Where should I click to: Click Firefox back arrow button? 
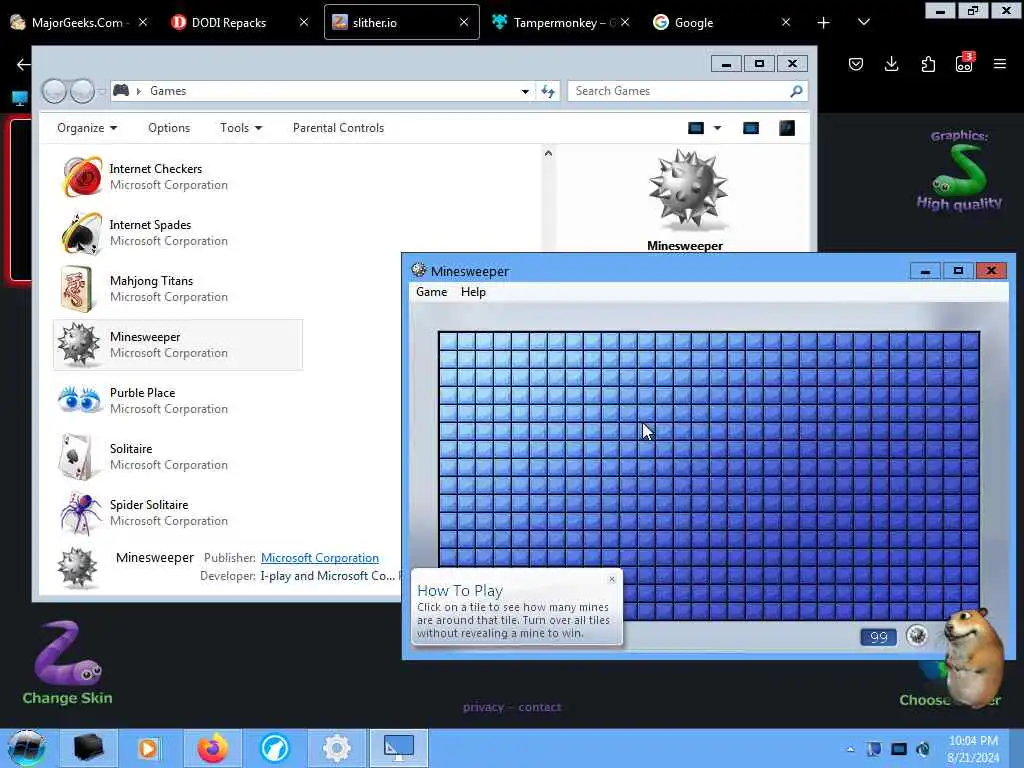24,64
